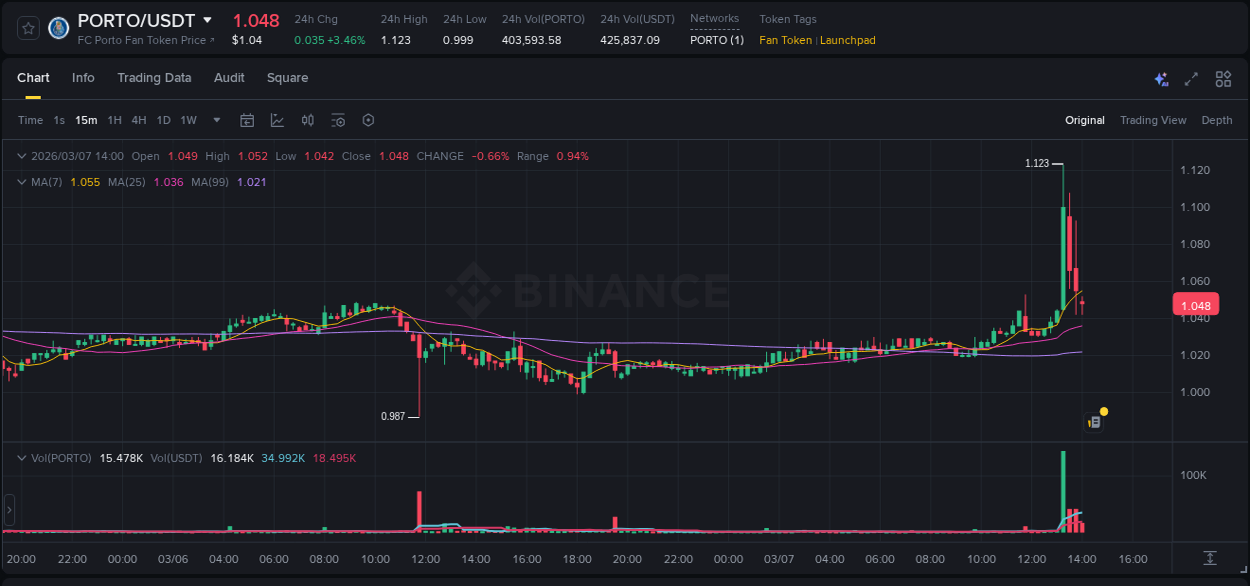Switch to the Trading Data tab
This screenshot has height=586, width=1250.
tap(154, 78)
